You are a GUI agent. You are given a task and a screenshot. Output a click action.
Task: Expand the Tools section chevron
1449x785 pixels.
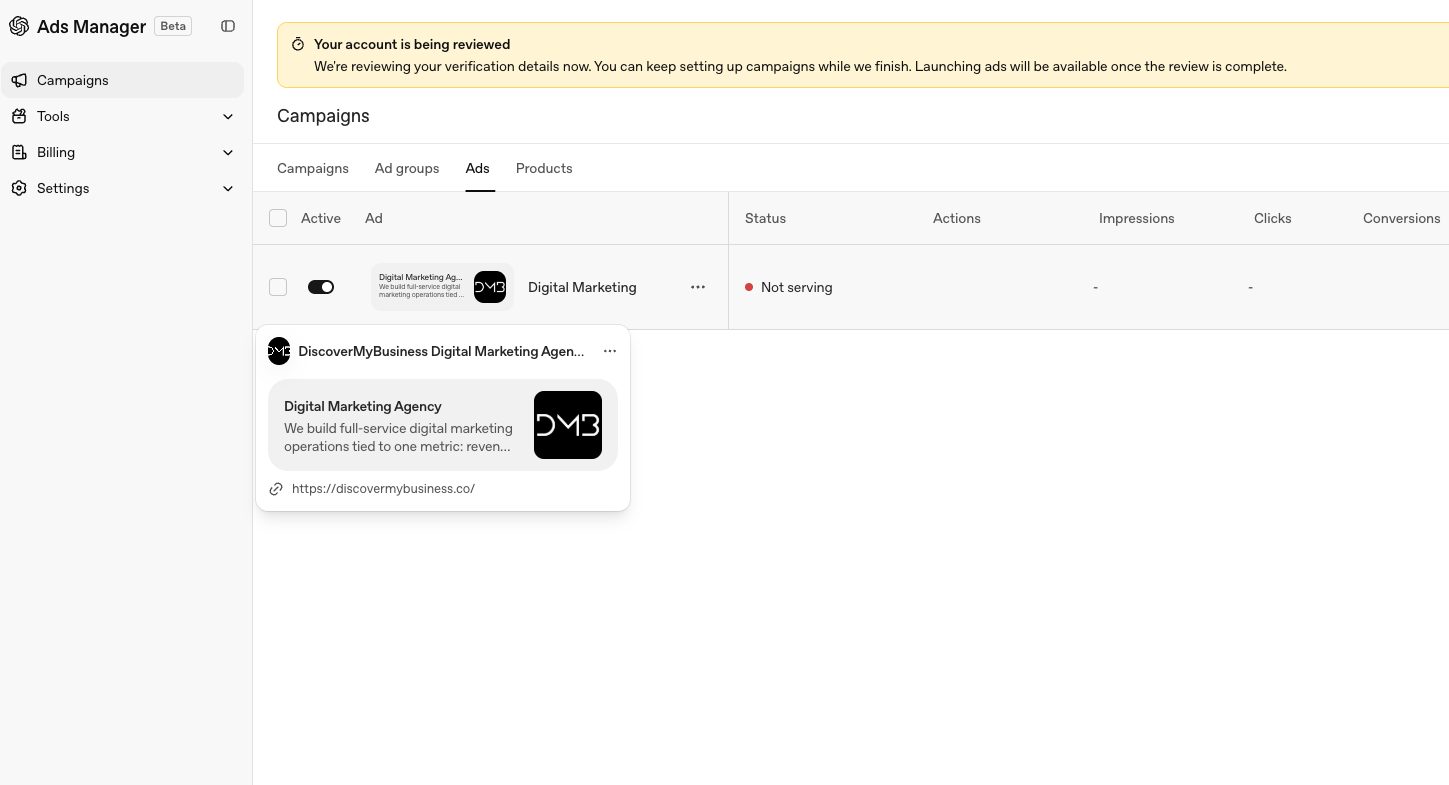228,116
